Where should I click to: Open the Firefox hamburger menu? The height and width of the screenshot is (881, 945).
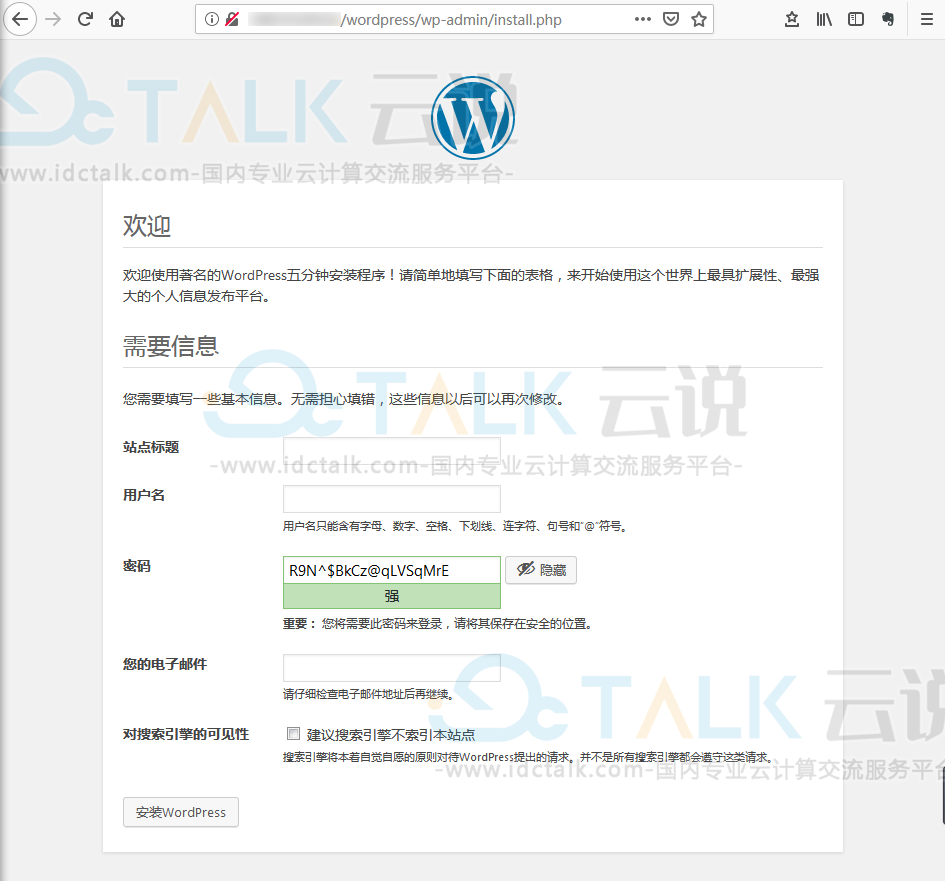click(x=927, y=19)
